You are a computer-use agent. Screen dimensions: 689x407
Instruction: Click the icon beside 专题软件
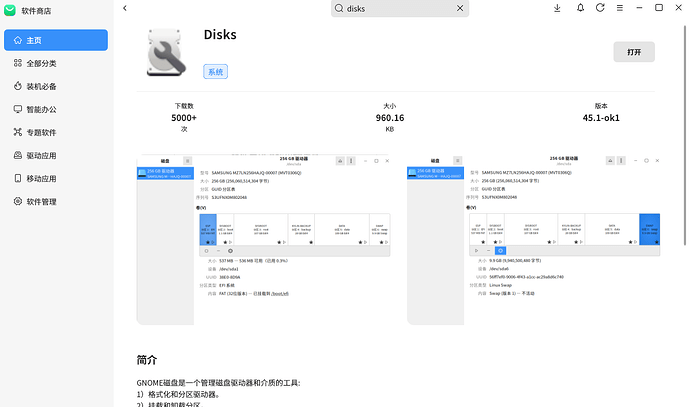pos(18,132)
